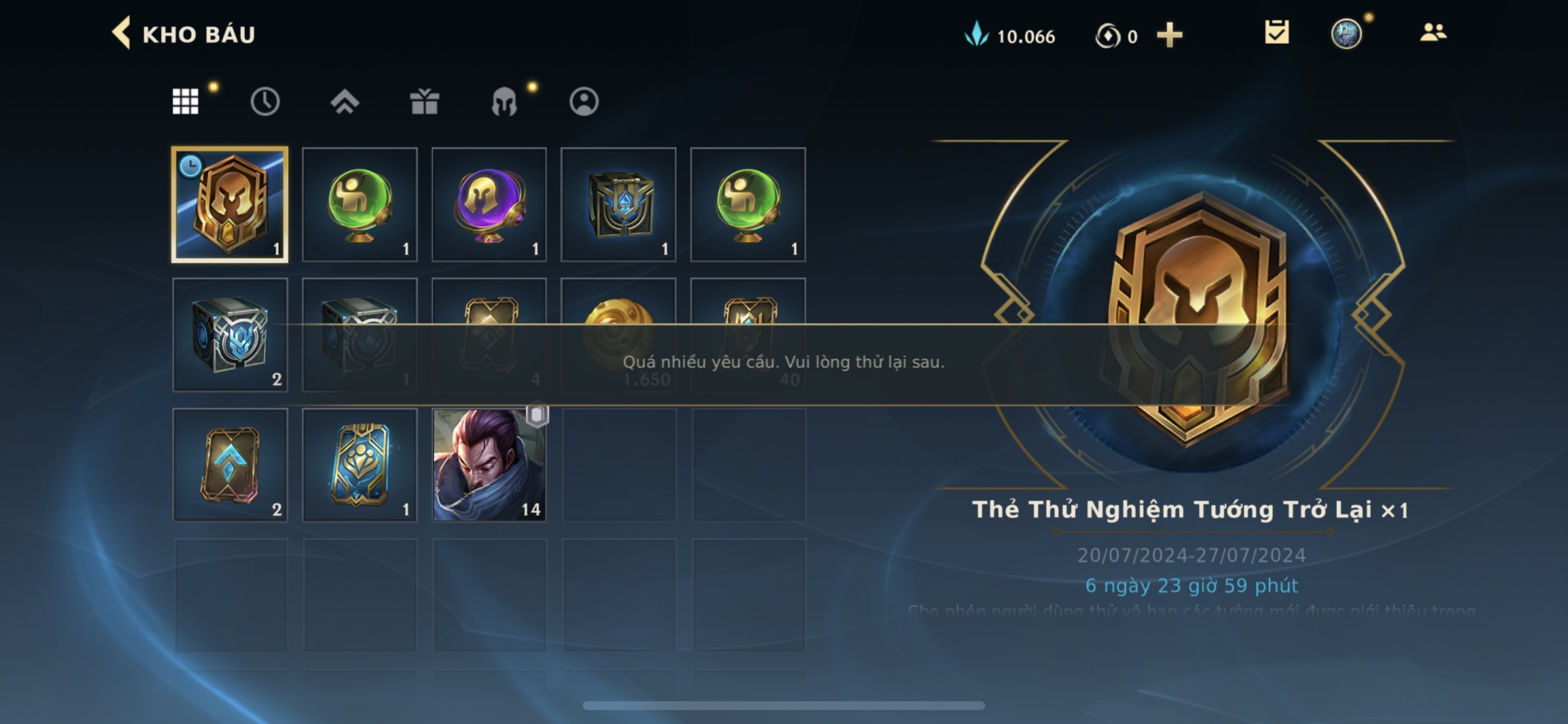Add currency with the plus button
Image resolution: width=1568 pixels, height=724 pixels.
coord(1170,36)
